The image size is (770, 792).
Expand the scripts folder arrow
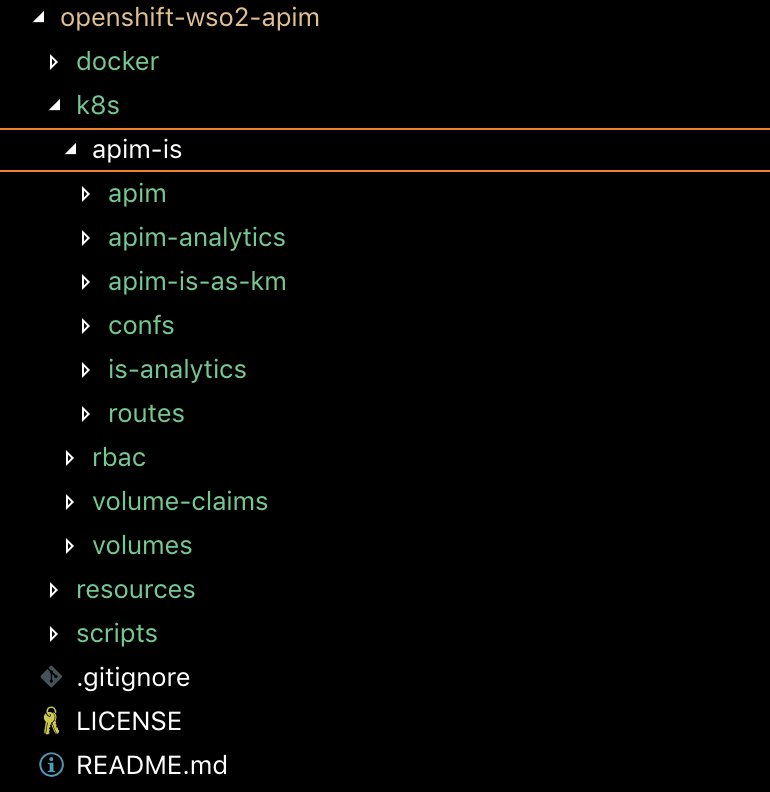(55, 634)
